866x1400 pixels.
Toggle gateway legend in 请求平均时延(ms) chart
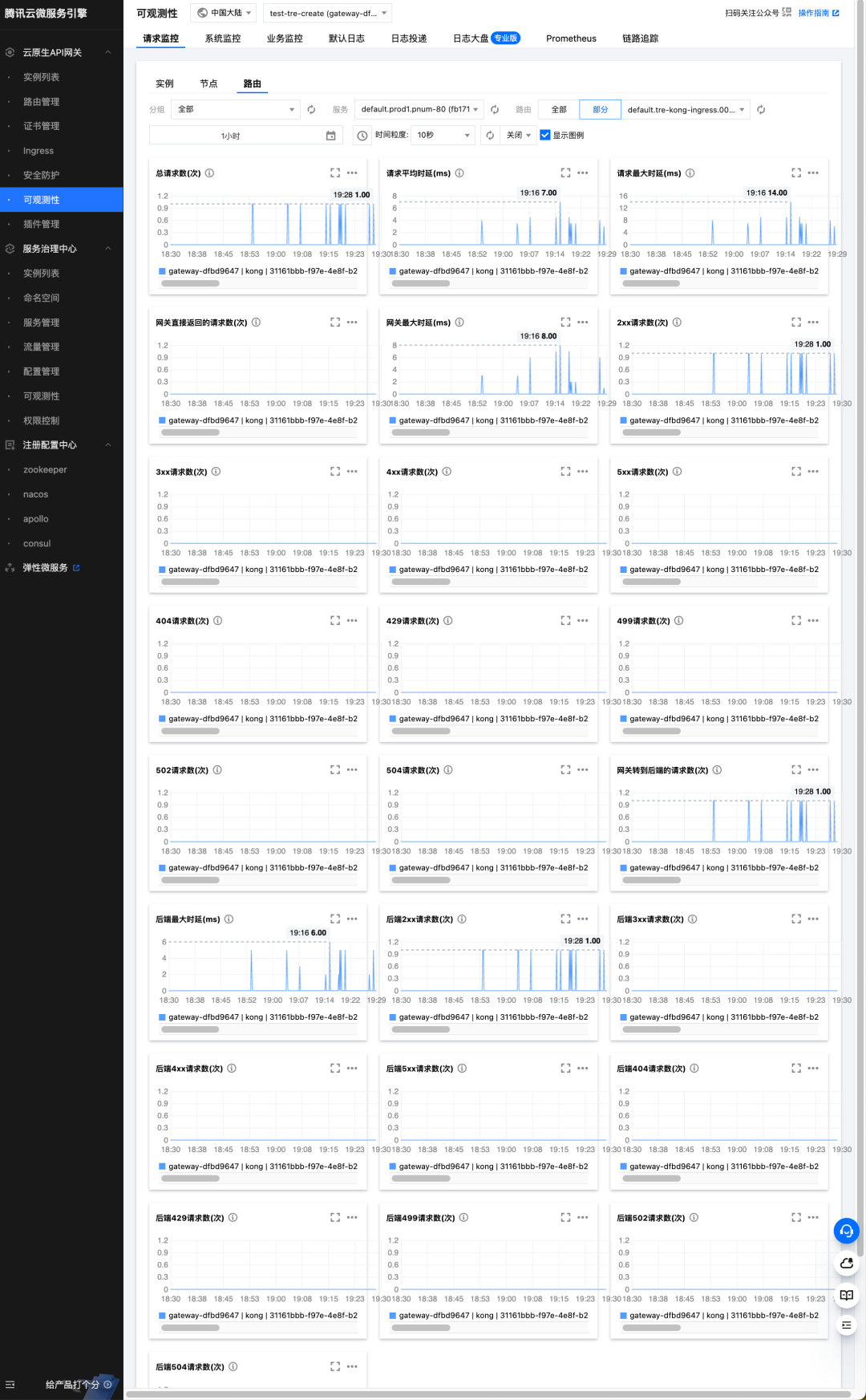click(488, 271)
